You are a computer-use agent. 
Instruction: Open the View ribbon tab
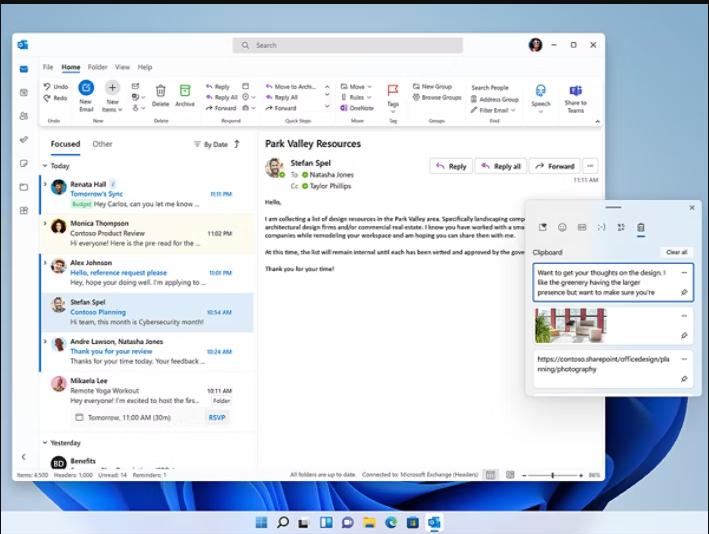[122, 67]
